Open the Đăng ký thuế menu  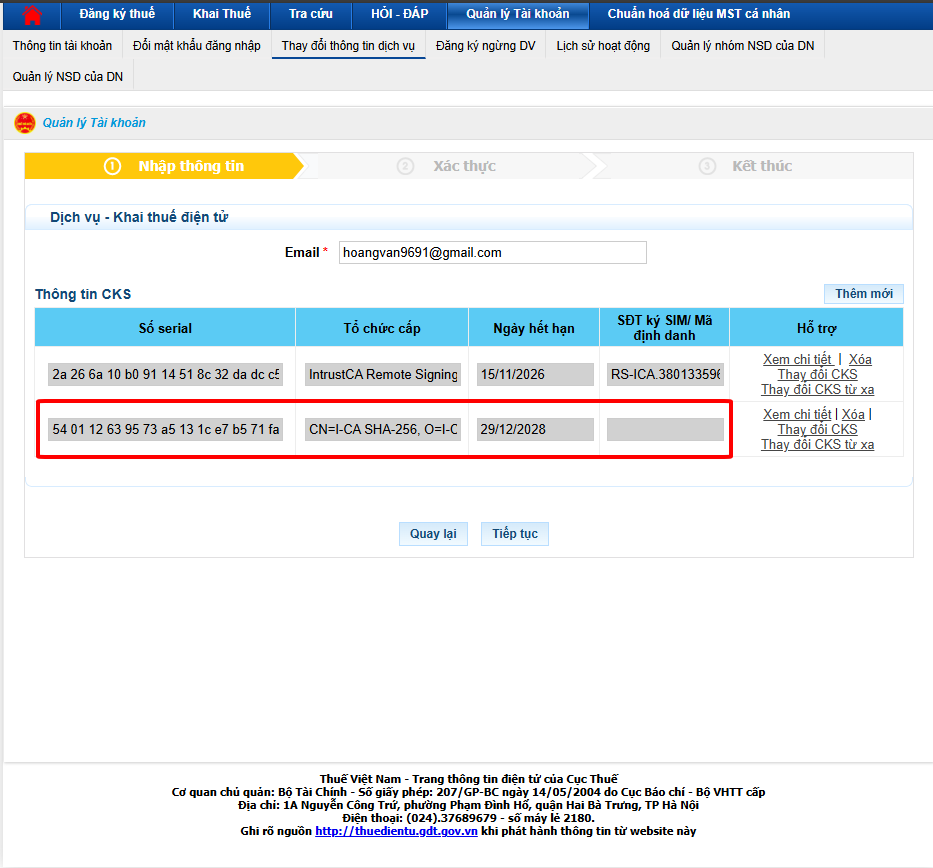coord(116,14)
